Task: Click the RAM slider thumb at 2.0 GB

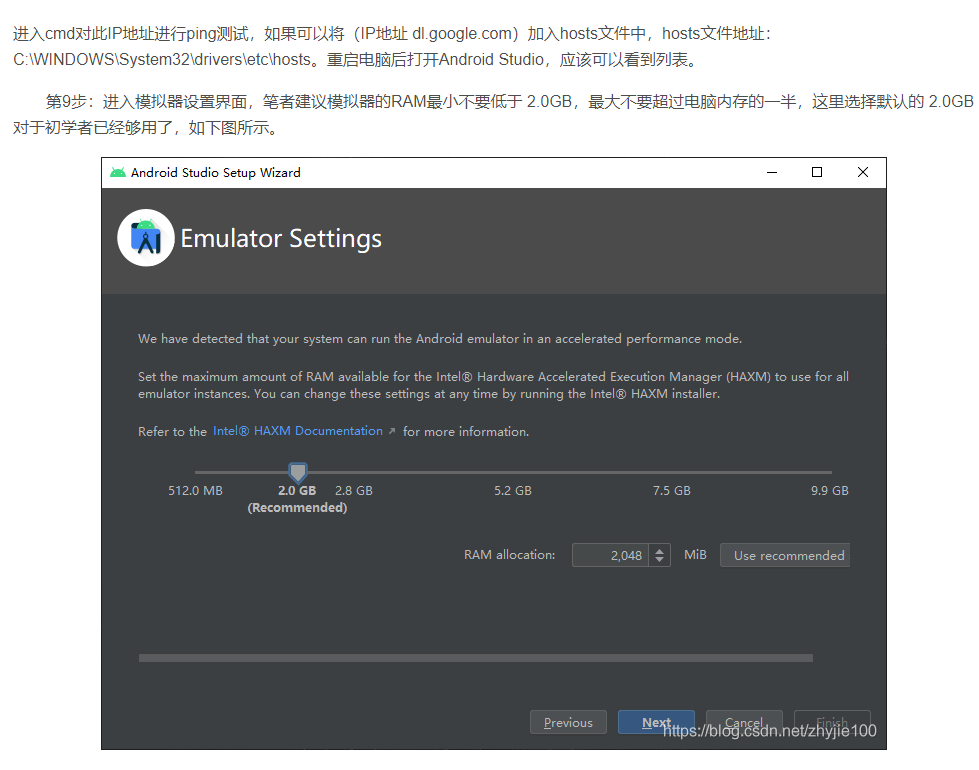Action: (x=298, y=473)
